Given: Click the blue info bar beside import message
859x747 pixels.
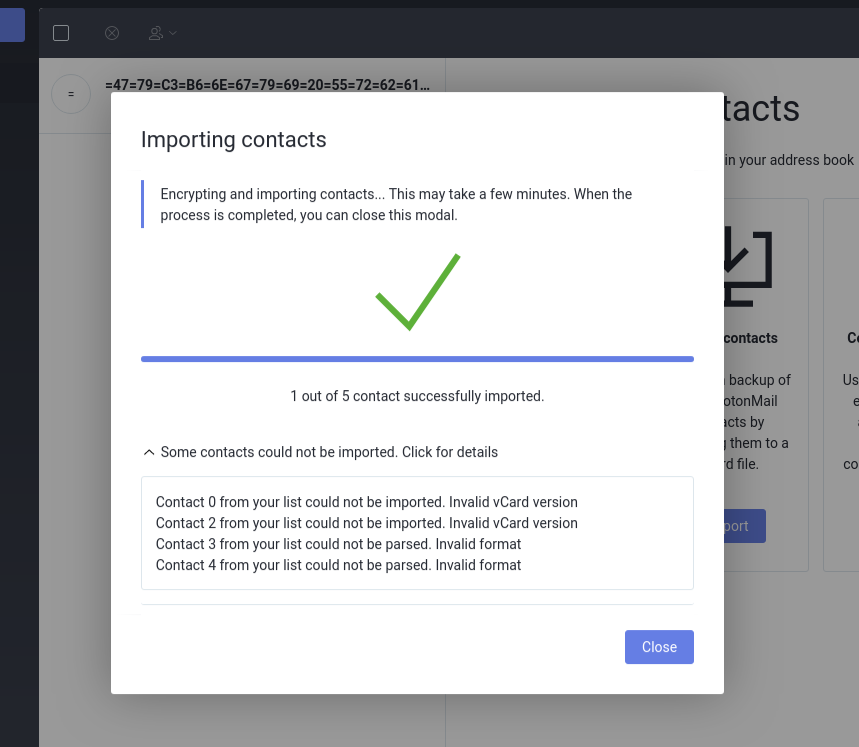Looking at the screenshot, I should pos(141,204).
